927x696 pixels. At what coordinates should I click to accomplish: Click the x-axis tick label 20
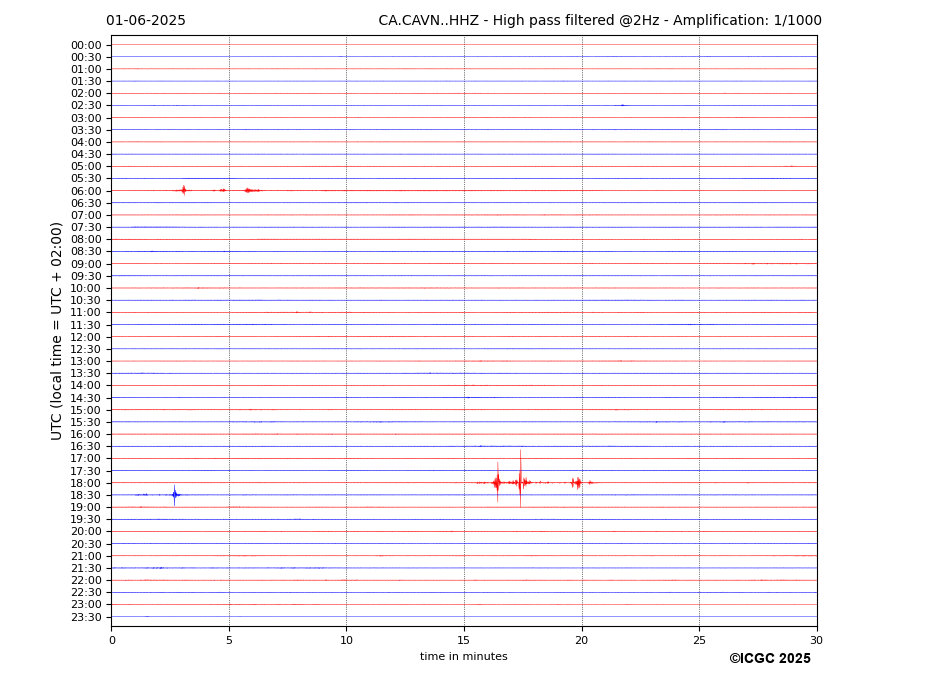(x=582, y=640)
